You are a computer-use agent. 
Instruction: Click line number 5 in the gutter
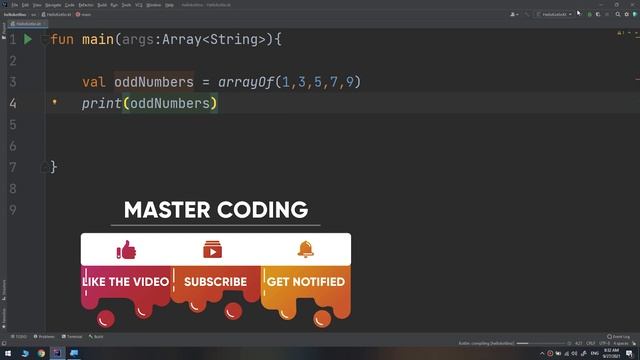click(13, 124)
